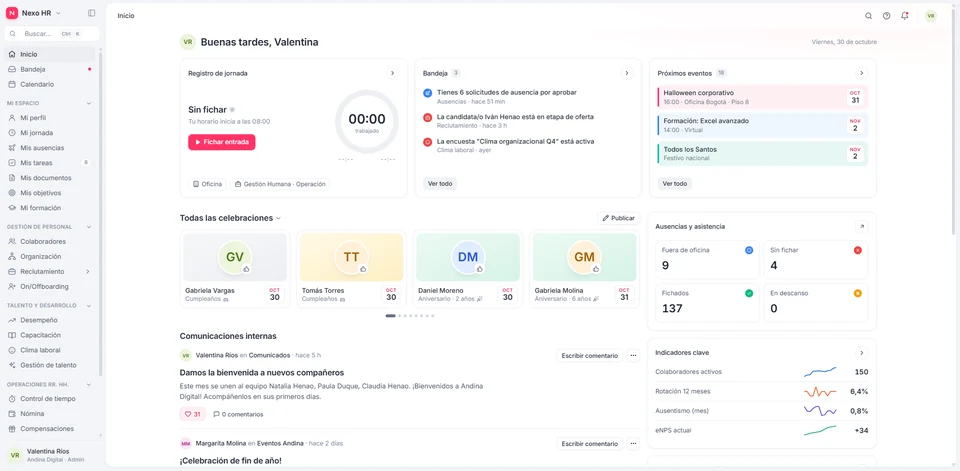
Task: Click the Fichar entrada button
Action: pyautogui.click(x=222, y=142)
